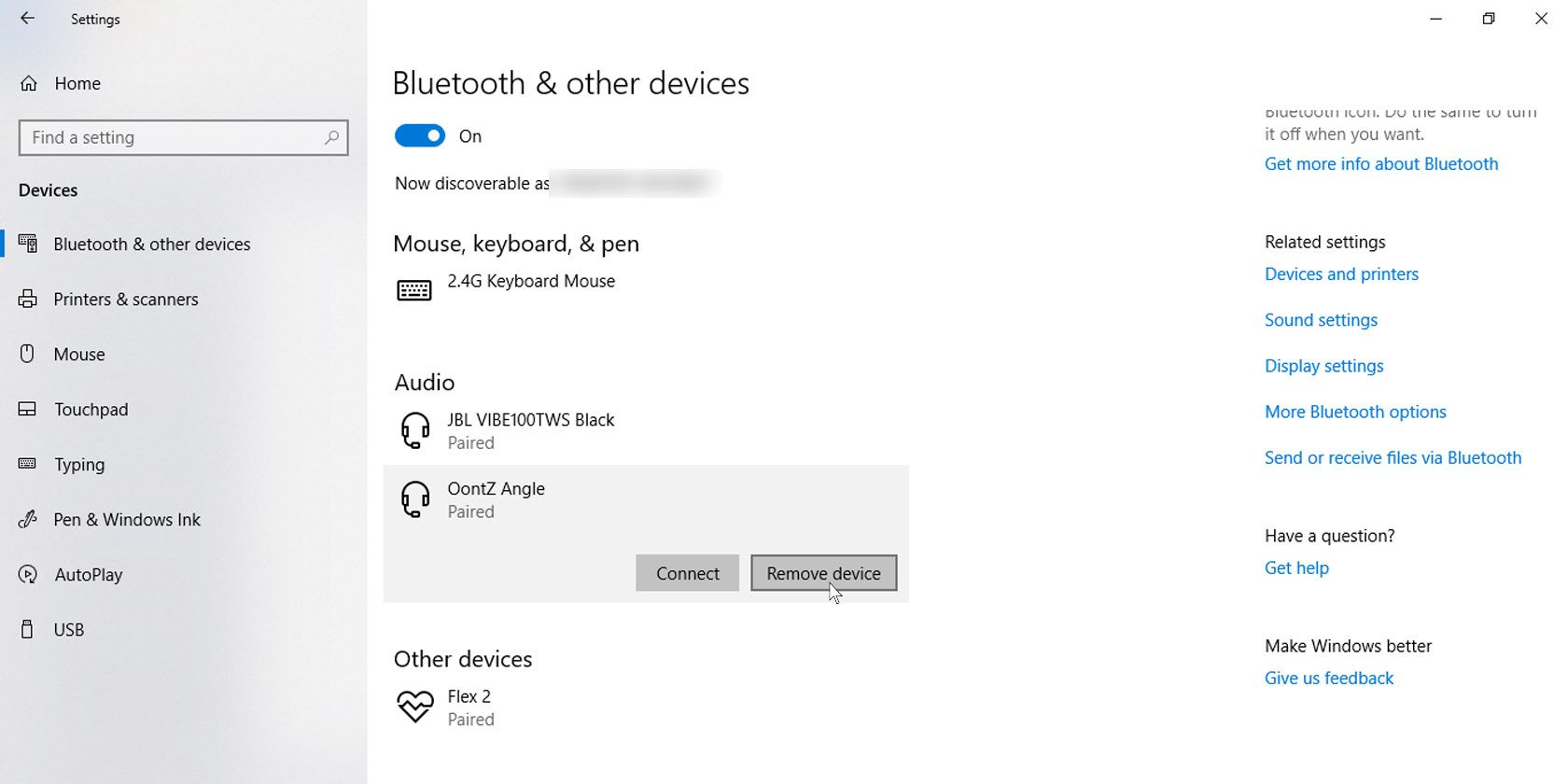Open Bluetooth & other devices from sidebar
Viewport: 1568px width, 784px height.
(27, 244)
